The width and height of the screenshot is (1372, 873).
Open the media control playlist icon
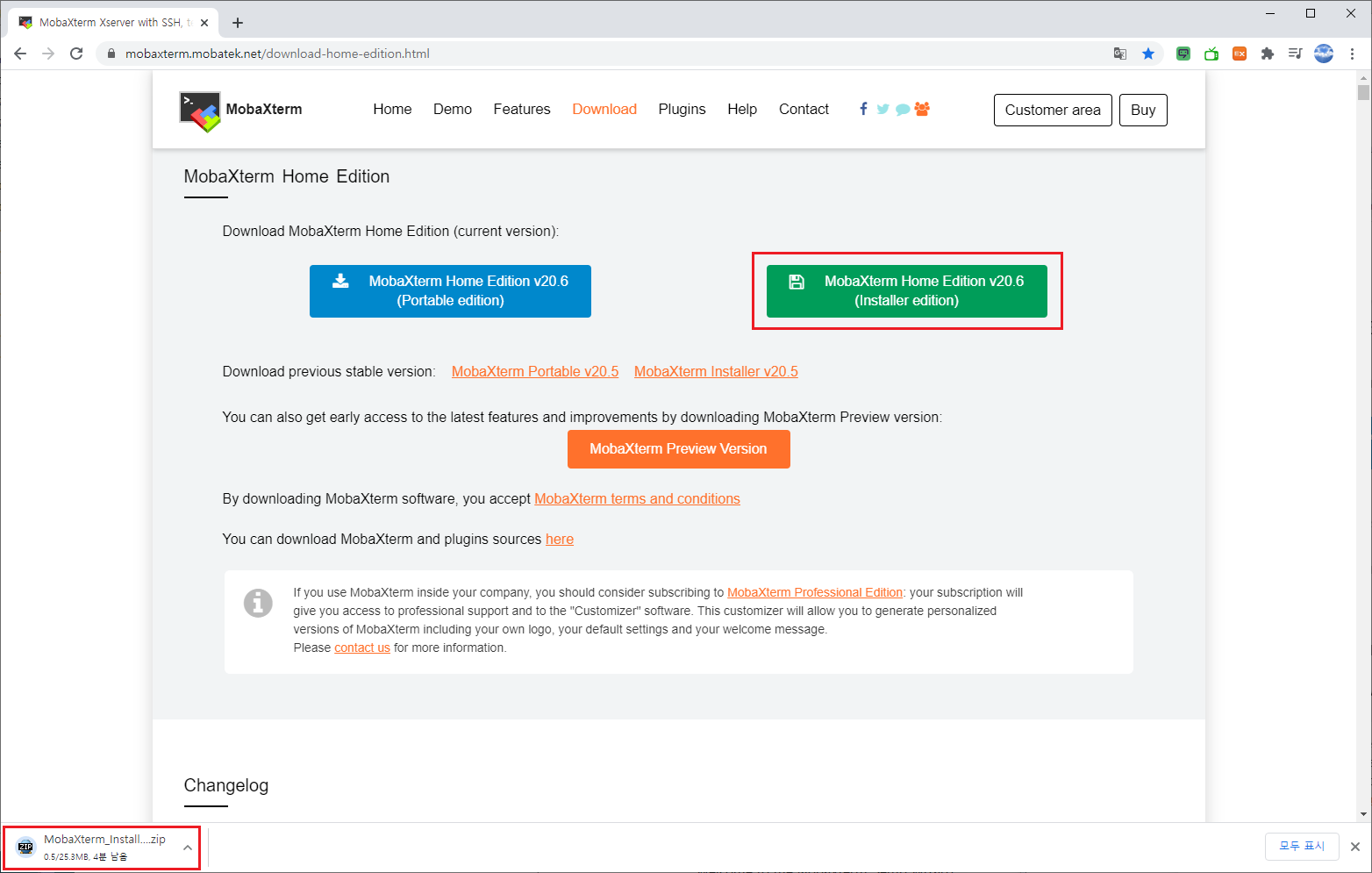[x=1295, y=54]
